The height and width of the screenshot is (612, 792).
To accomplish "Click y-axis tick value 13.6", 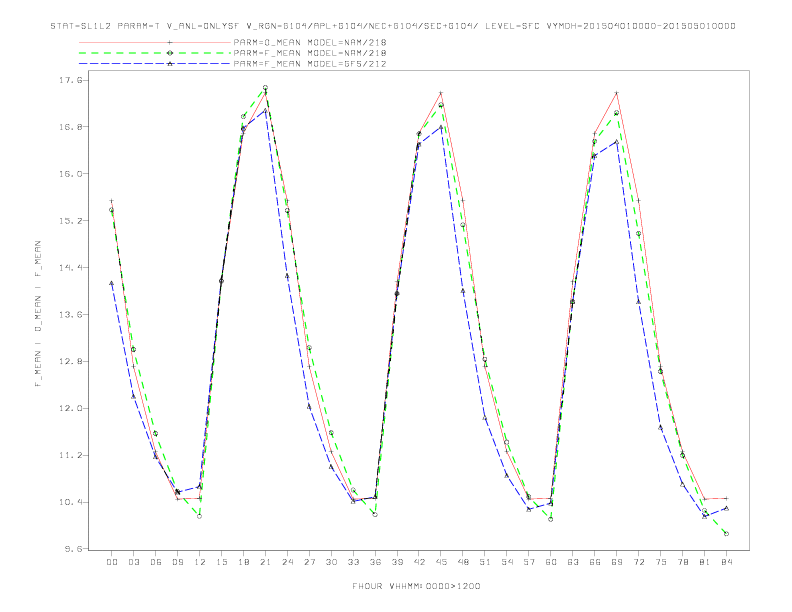I will [x=71, y=315].
